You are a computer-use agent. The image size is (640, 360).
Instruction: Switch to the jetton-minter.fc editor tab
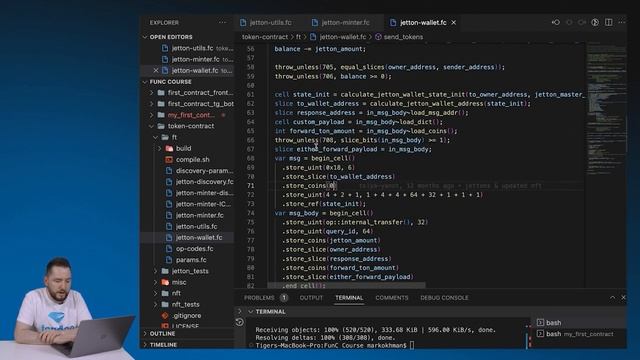click(x=345, y=22)
